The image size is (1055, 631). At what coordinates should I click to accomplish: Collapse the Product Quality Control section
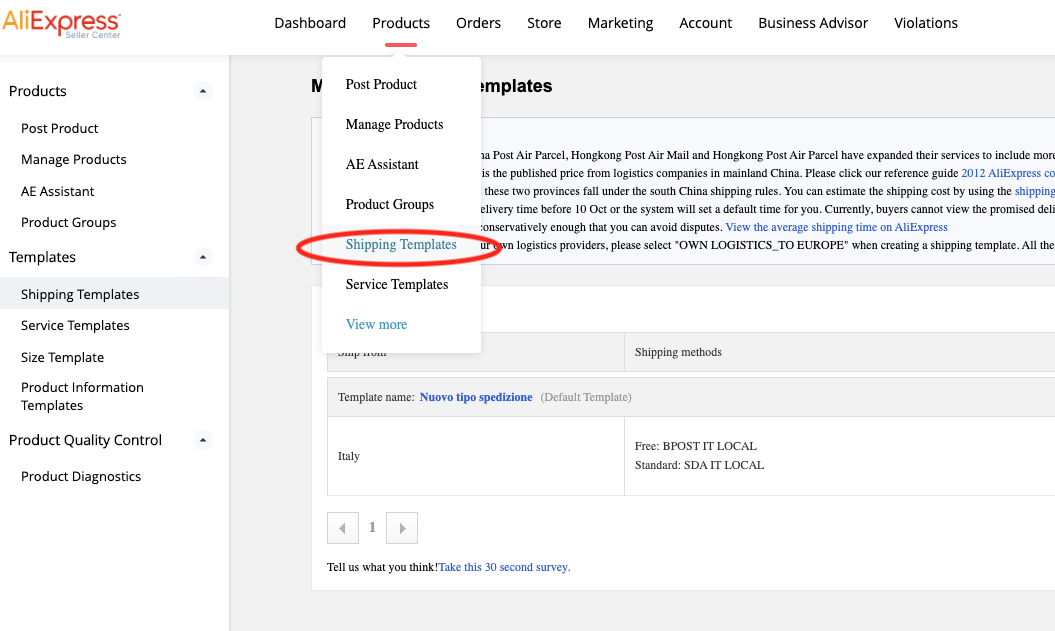tap(203, 440)
